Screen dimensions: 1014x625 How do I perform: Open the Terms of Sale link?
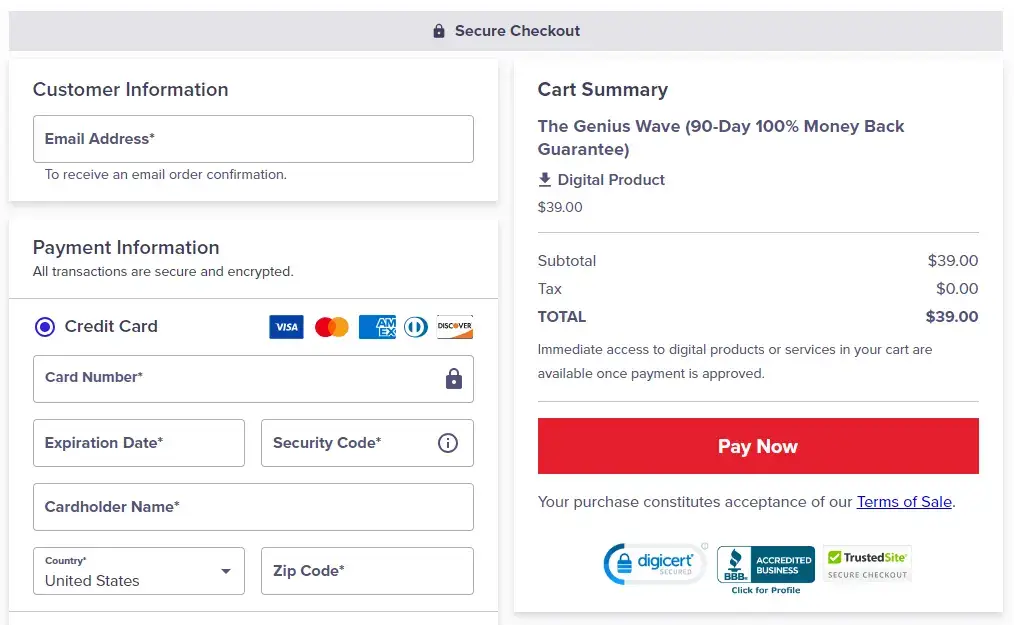tap(904, 502)
